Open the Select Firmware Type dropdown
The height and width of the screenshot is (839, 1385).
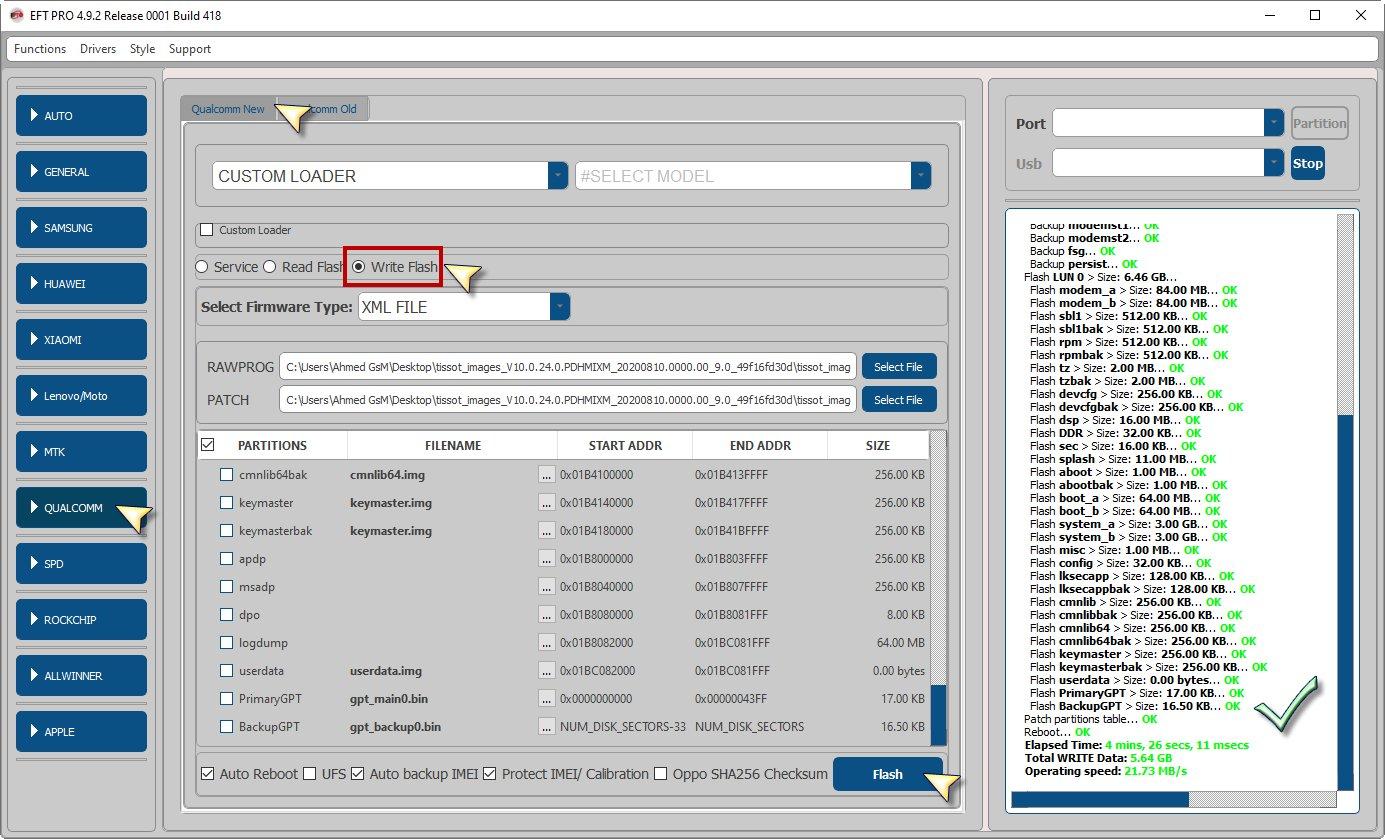click(x=560, y=307)
